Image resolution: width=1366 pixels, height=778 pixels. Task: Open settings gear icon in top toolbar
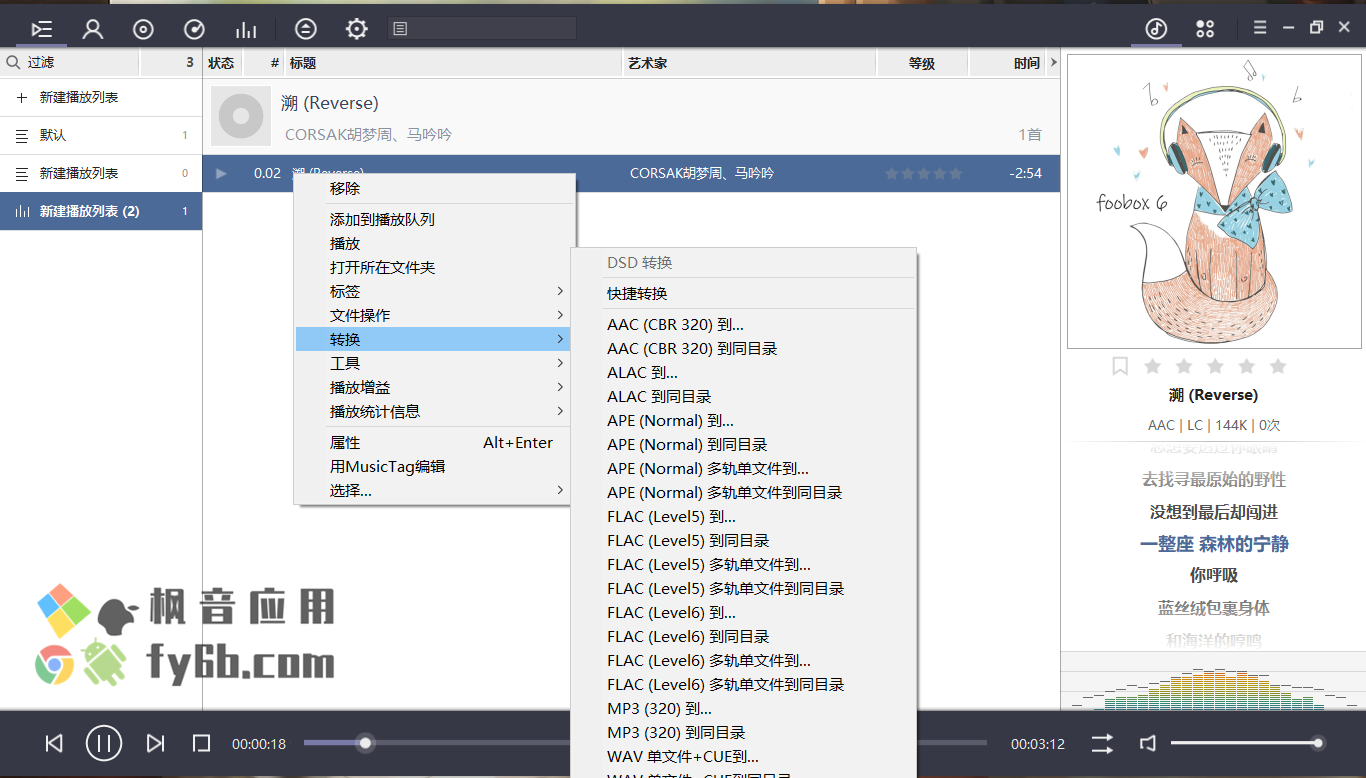click(x=357, y=29)
